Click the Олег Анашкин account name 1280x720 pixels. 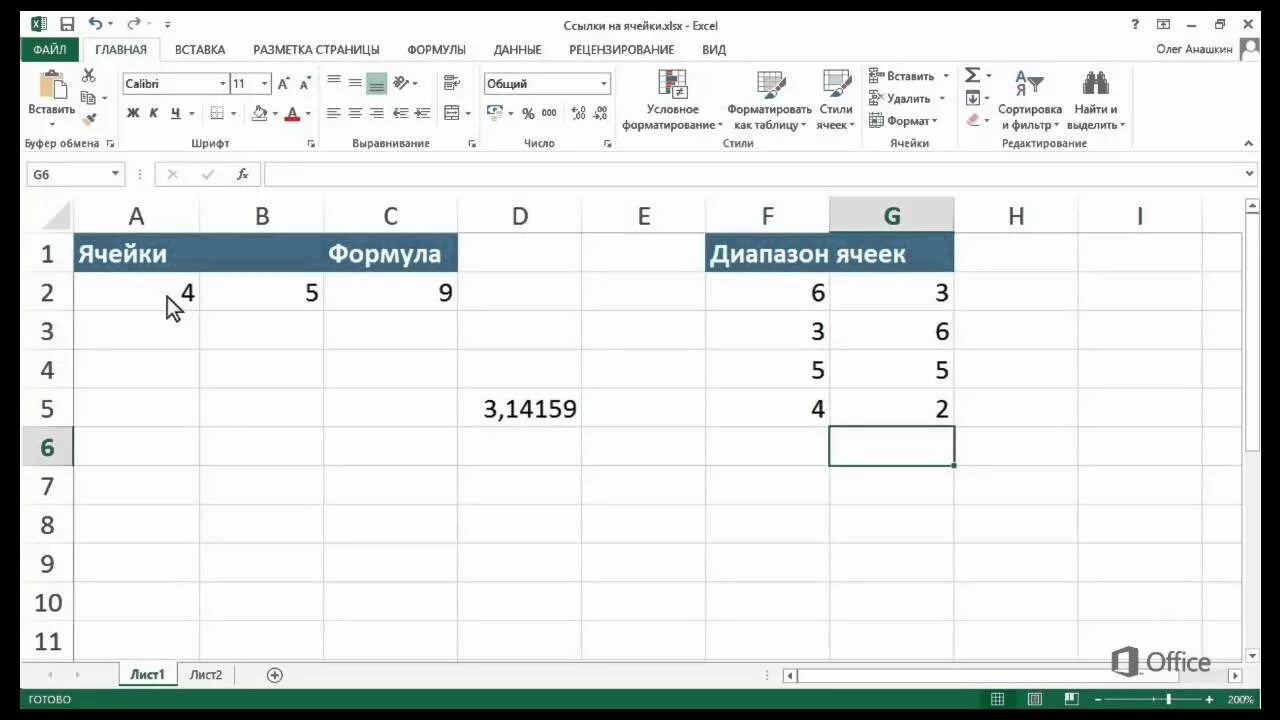coord(1194,49)
